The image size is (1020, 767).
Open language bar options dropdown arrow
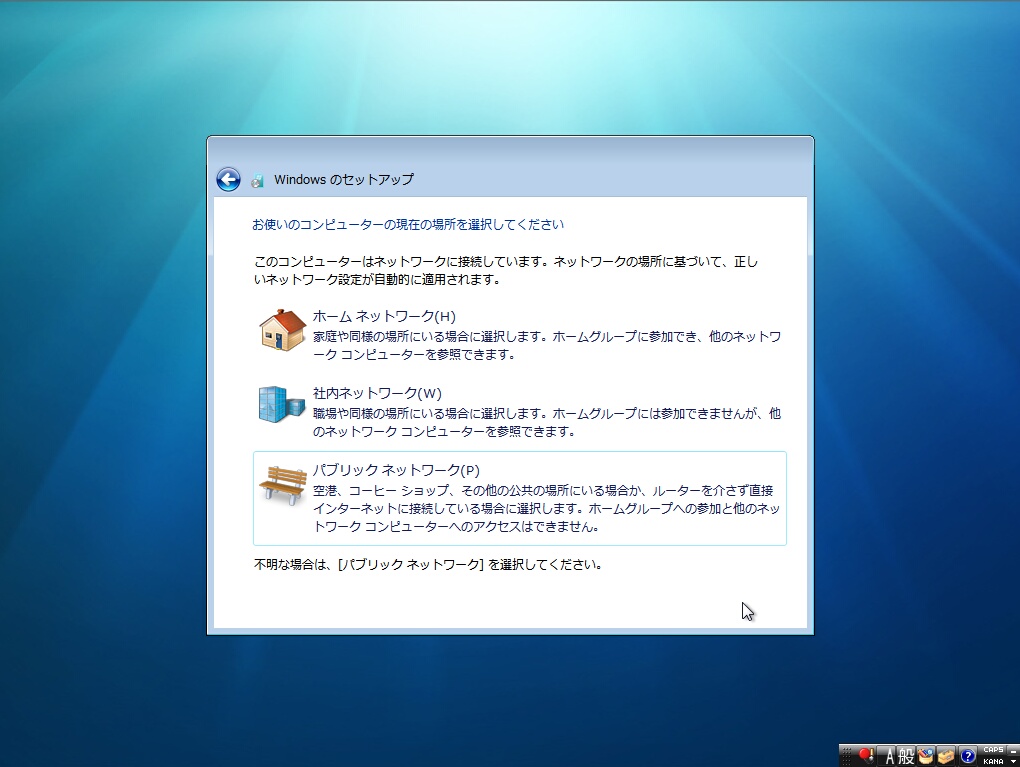[x=1013, y=761]
